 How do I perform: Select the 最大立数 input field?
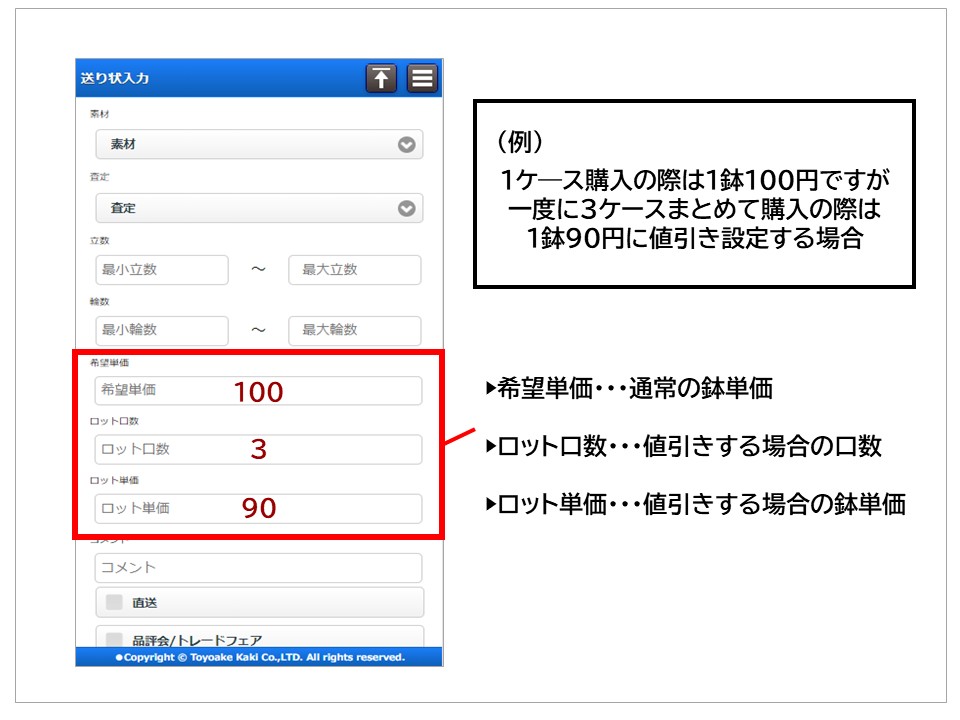coord(354,270)
